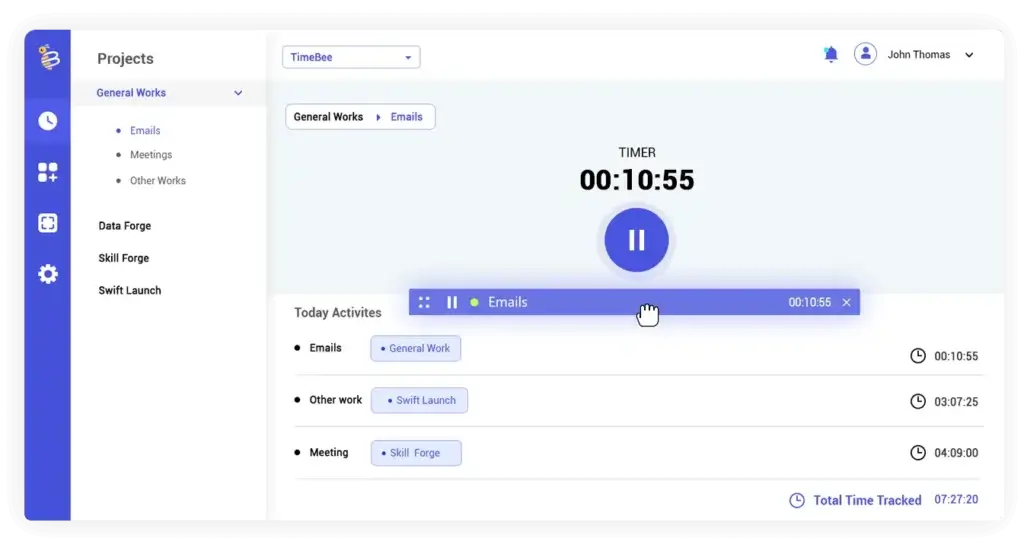Click 00:10:55 in the floating timer bar

[810, 302]
